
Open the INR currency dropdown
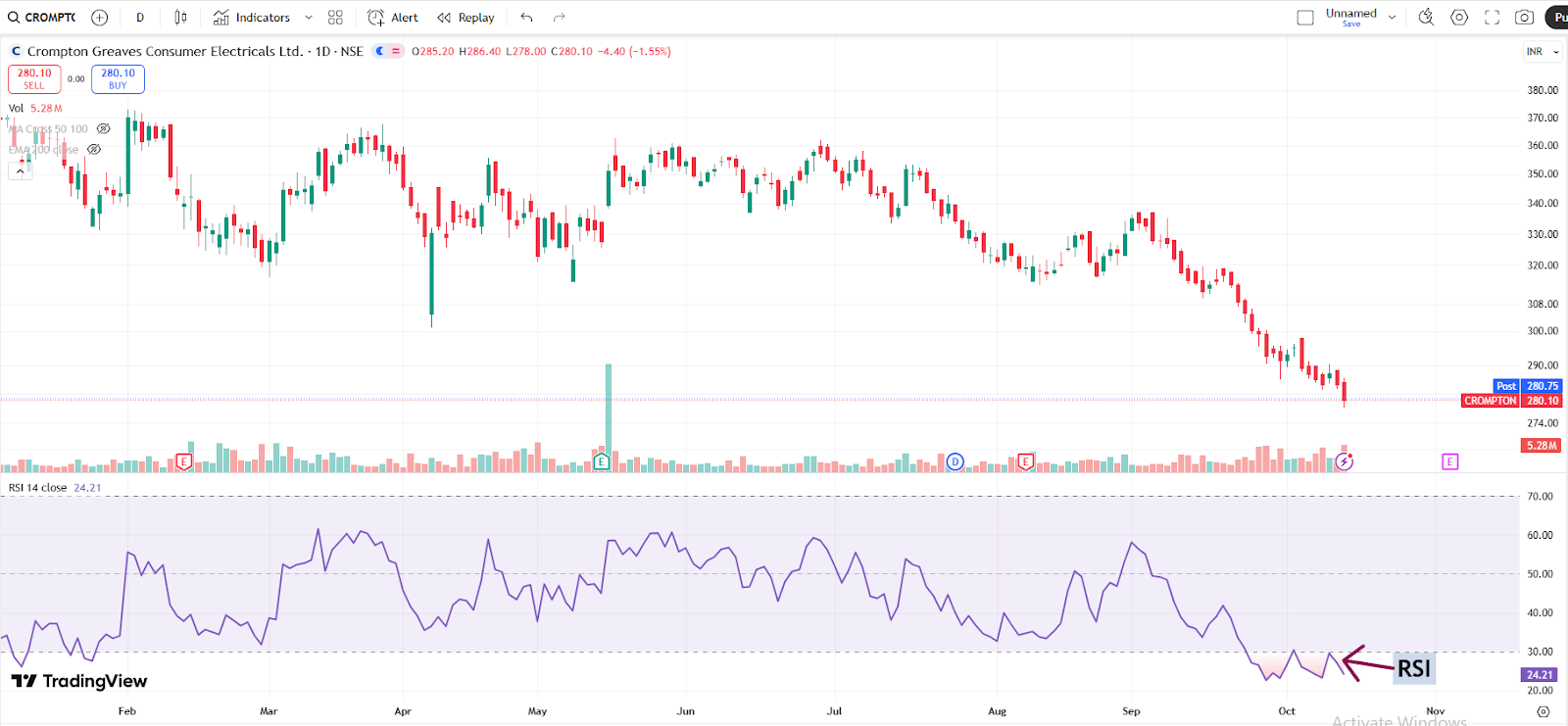(1542, 52)
